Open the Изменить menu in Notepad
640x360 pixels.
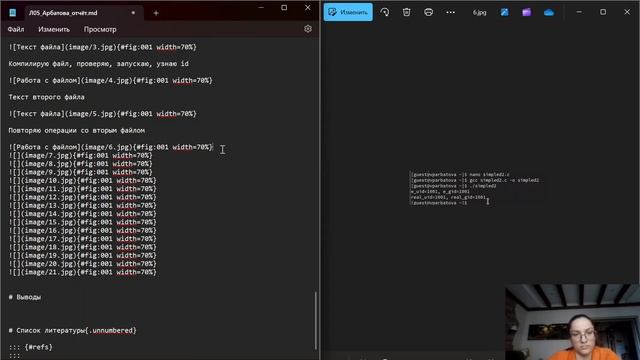coord(54,29)
